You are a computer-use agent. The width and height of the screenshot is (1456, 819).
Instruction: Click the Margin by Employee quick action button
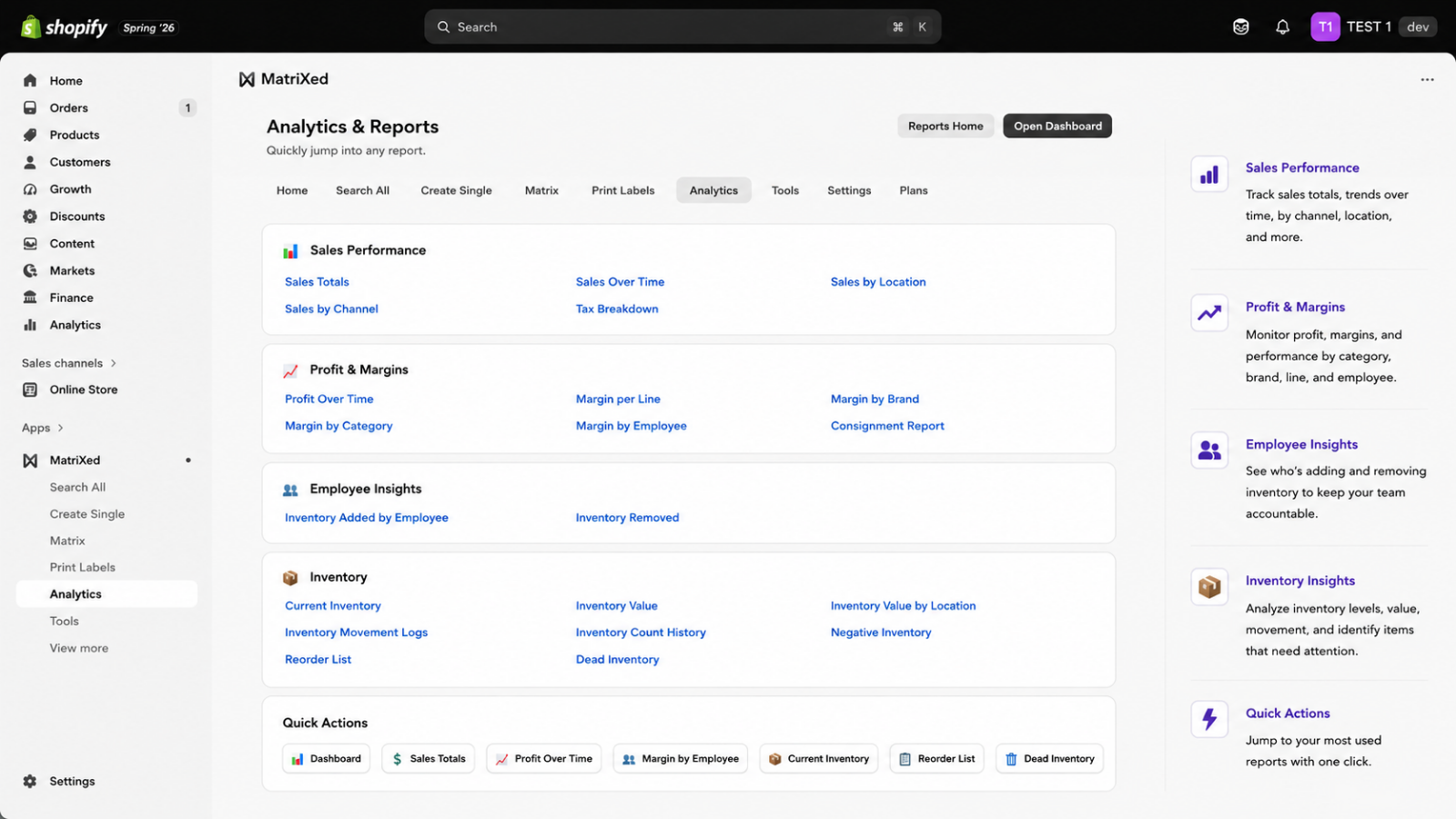point(681,759)
